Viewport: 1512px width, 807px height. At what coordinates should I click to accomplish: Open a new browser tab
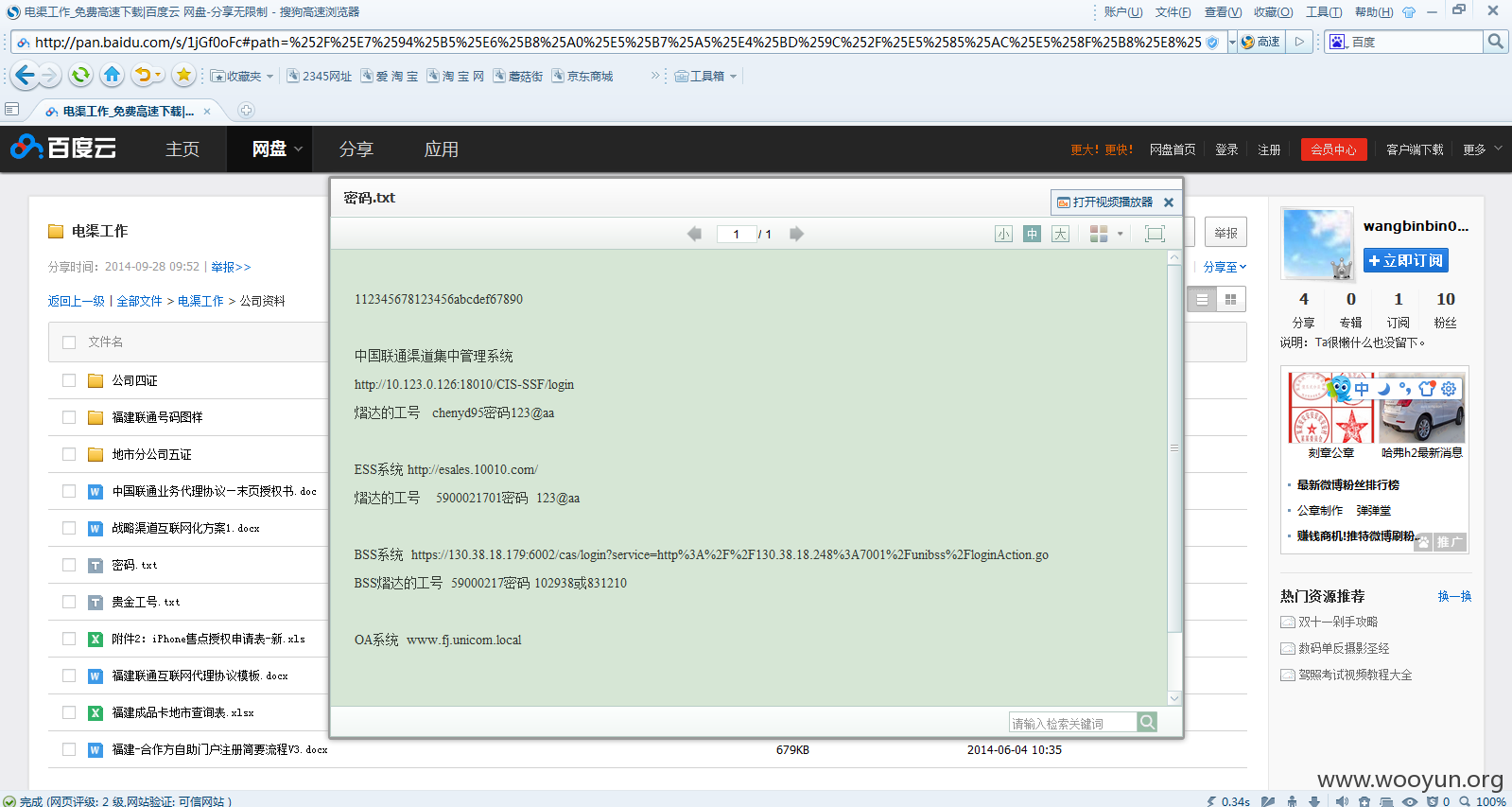pos(246,111)
